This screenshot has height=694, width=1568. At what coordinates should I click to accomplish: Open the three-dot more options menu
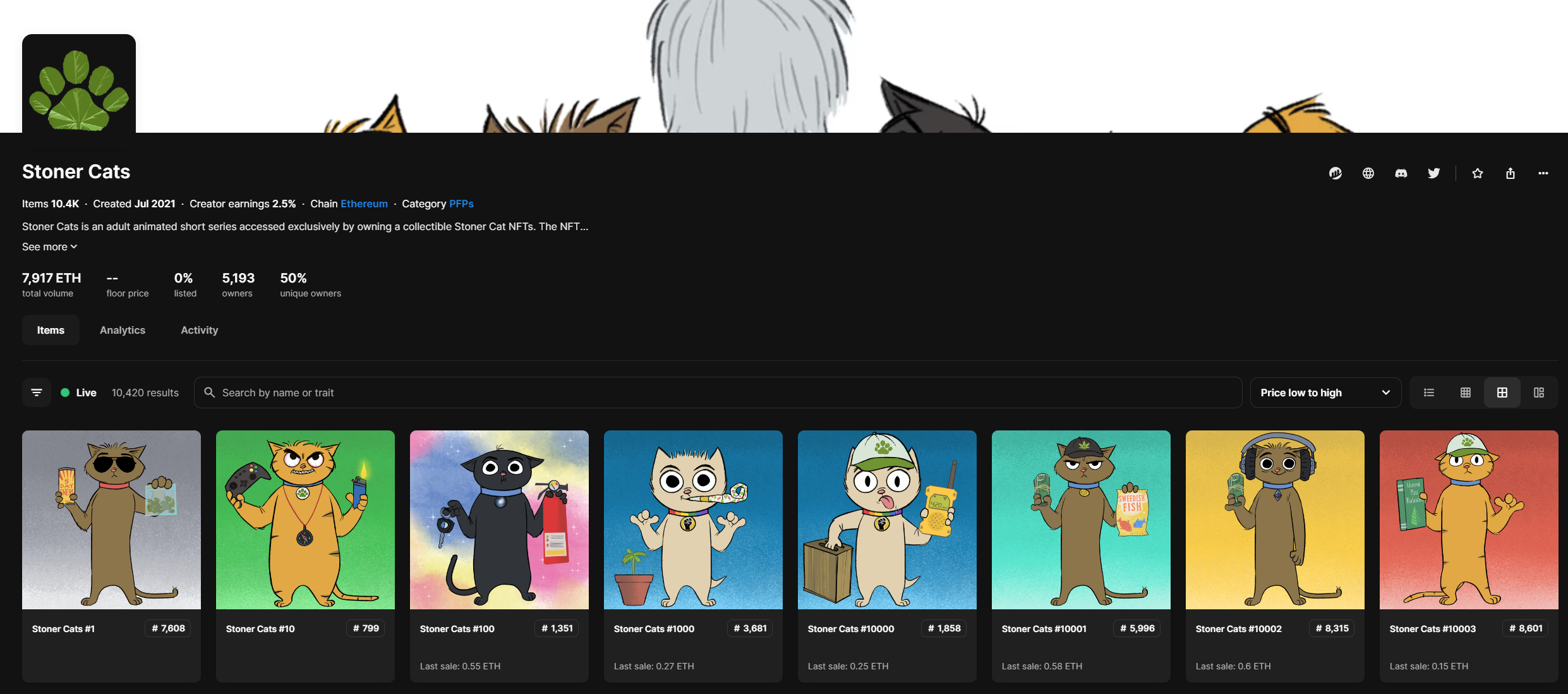(x=1543, y=173)
